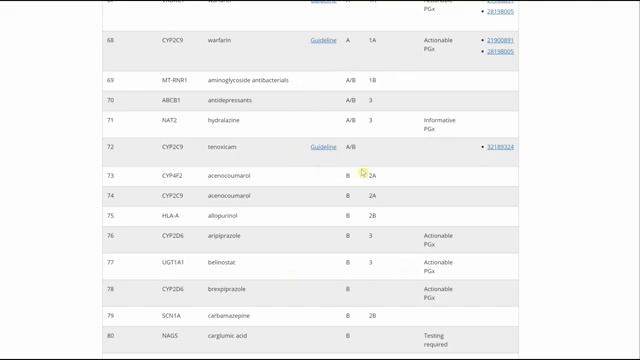Select 'Actionable PGx' in the belinostat row
The width and height of the screenshot is (640, 360).
pyautogui.click(x=438, y=267)
